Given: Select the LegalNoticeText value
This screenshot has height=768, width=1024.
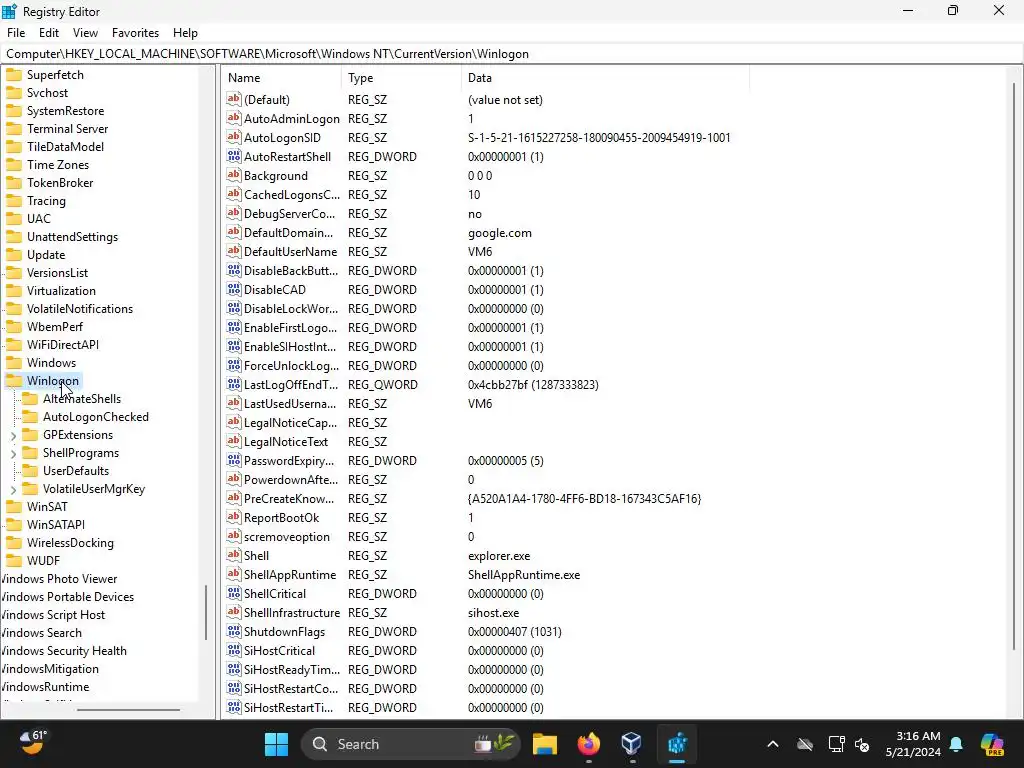Looking at the screenshot, I should pyautogui.click(x=285, y=441).
